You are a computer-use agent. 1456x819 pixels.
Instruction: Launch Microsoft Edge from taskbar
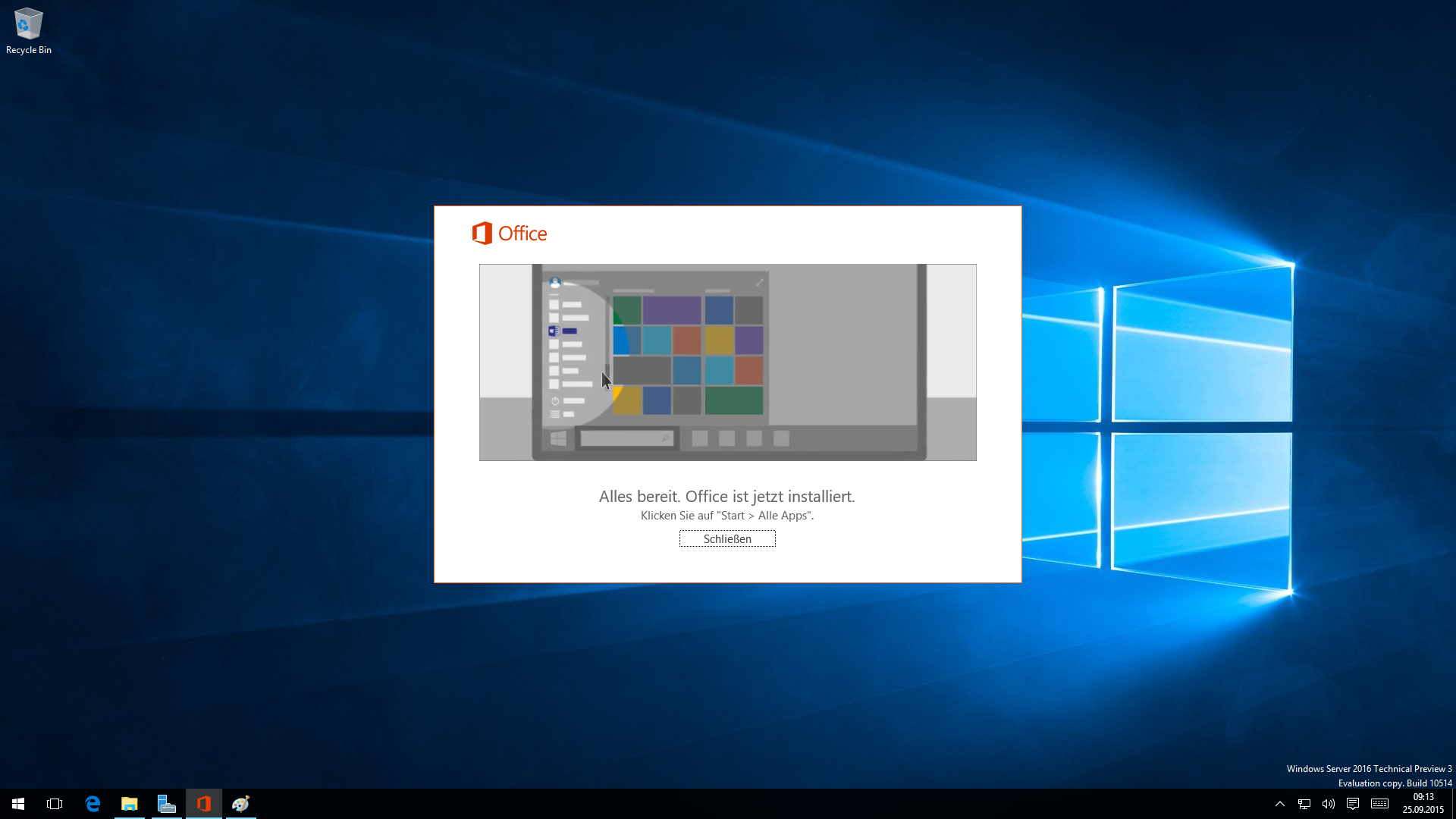click(x=93, y=804)
